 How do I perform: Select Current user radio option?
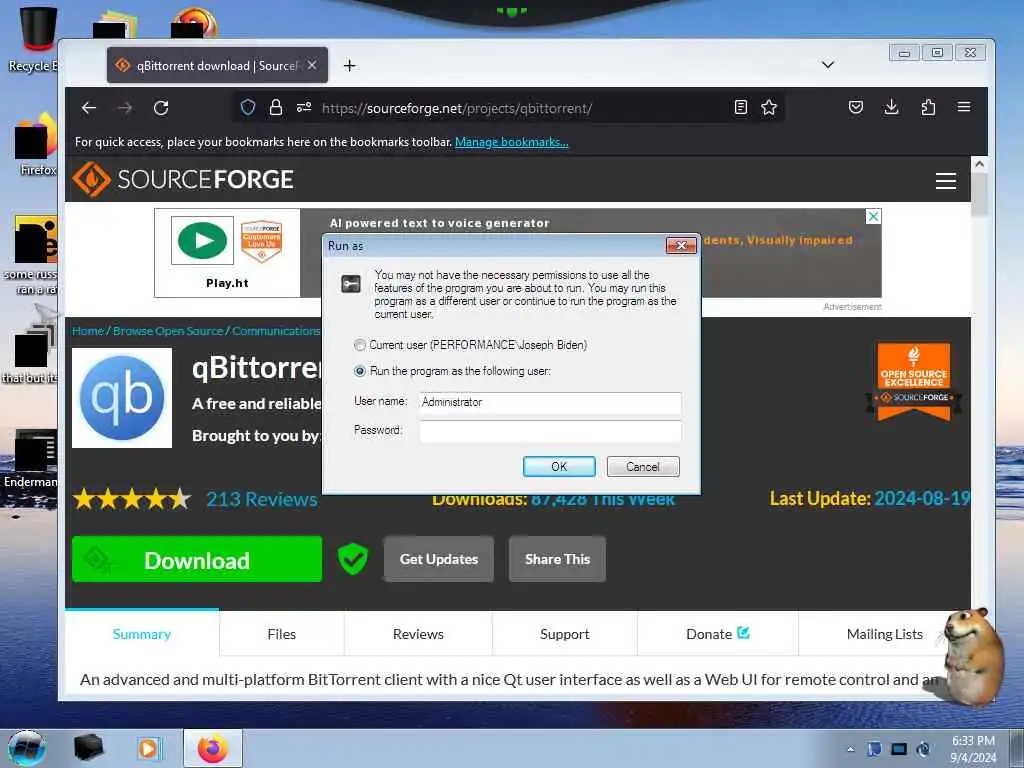[x=359, y=345]
